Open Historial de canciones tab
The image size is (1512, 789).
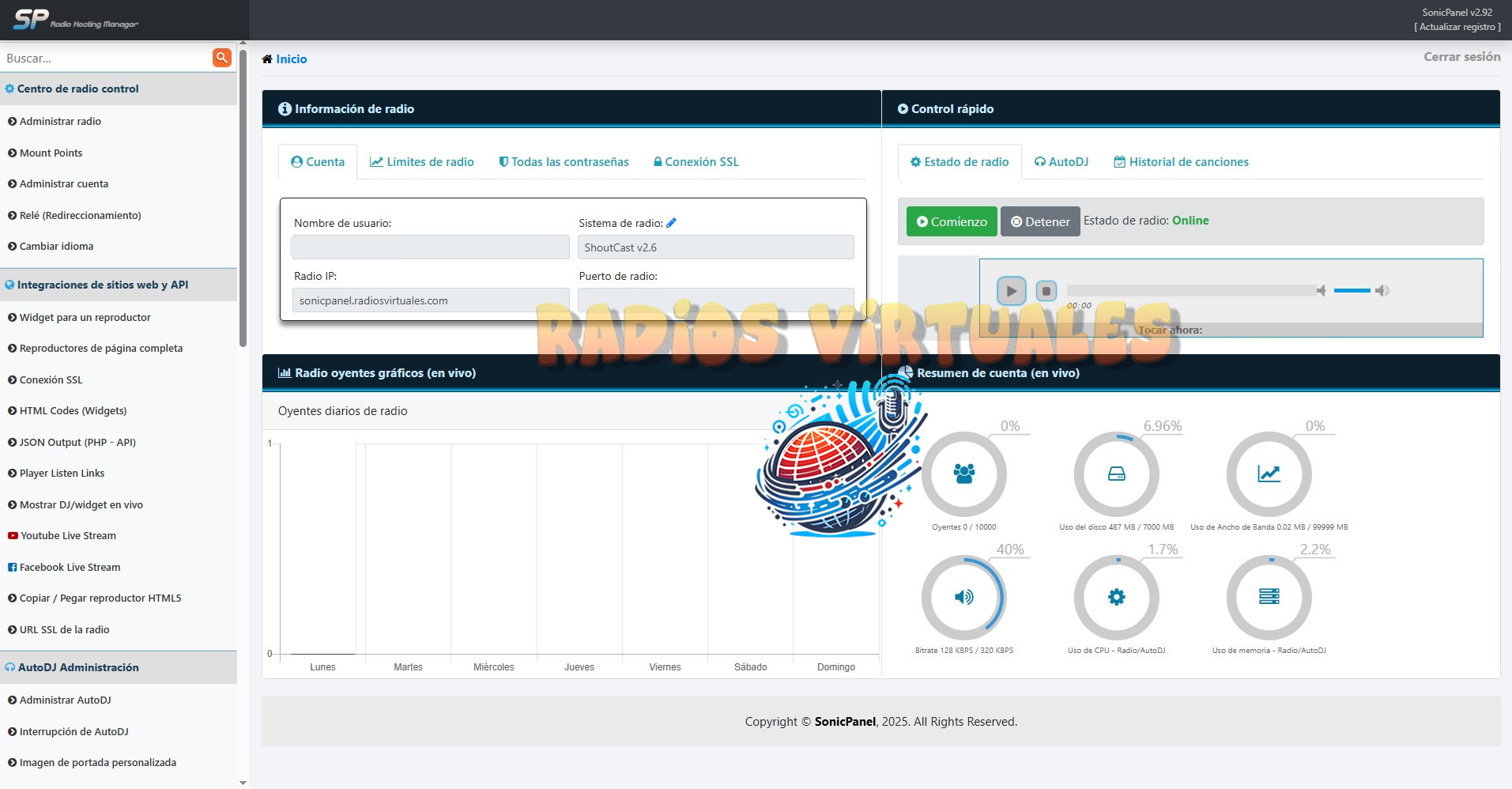click(1181, 162)
